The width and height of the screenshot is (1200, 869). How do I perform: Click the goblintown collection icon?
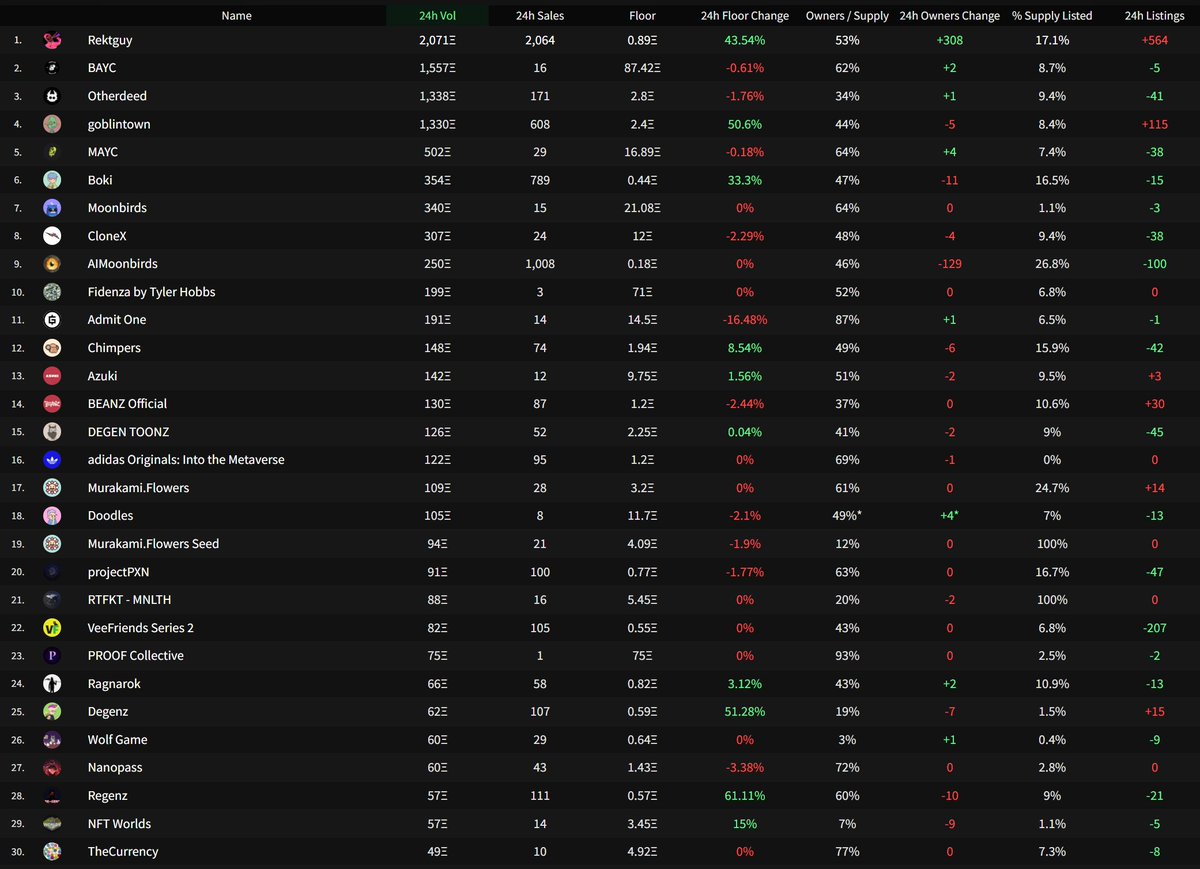tap(52, 124)
